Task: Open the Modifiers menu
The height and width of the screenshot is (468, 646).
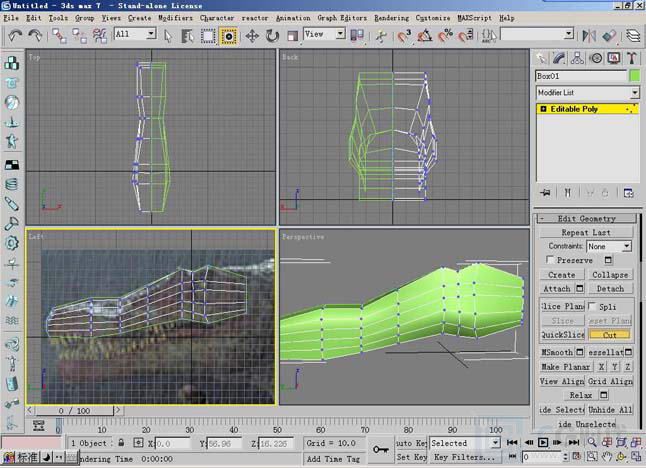Action: coord(175,18)
